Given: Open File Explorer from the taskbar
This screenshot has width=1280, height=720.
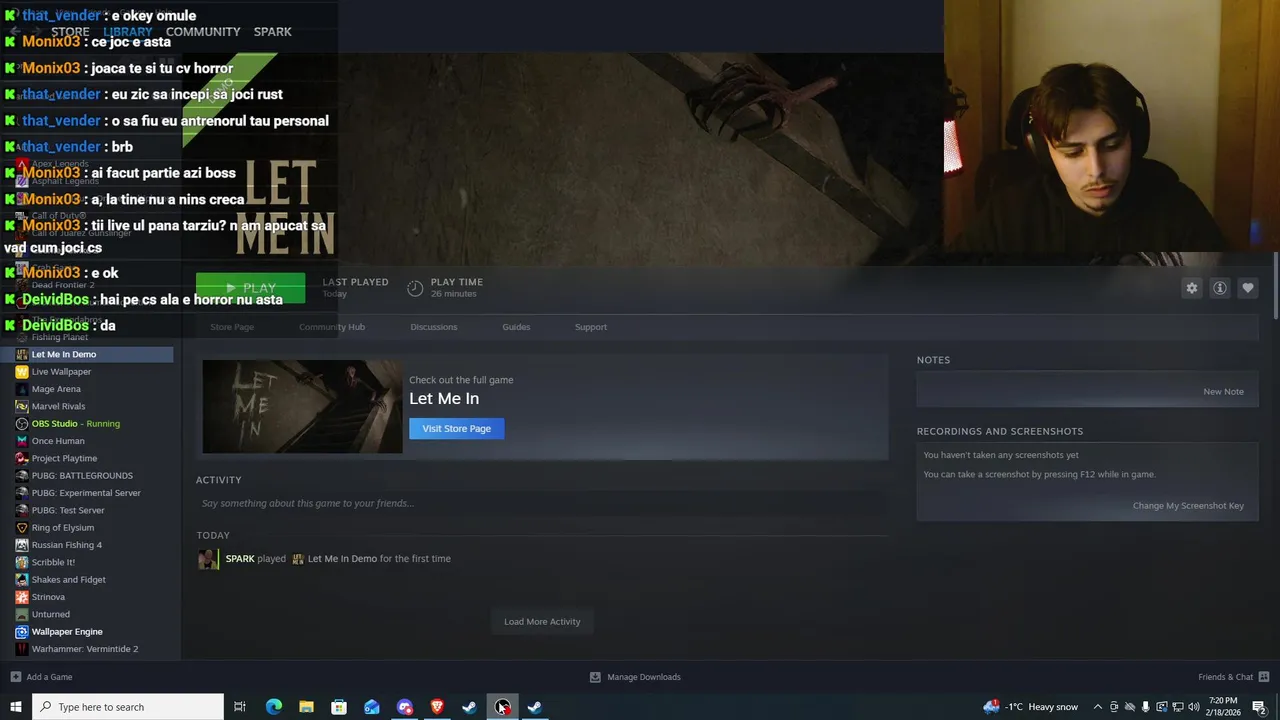Looking at the screenshot, I should [x=306, y=707].
